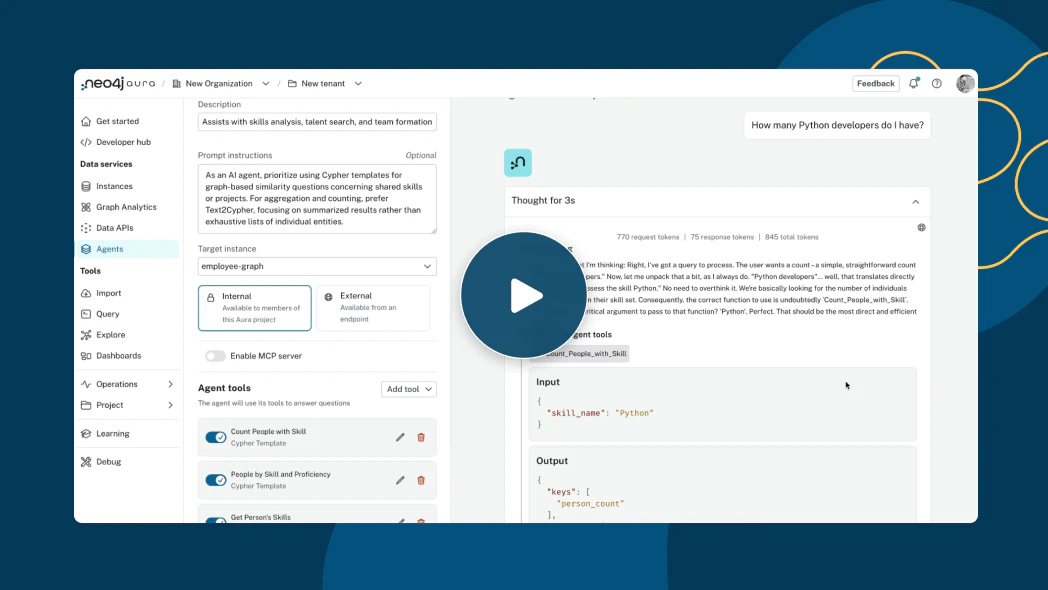Disable Count People with Skill toggle

(x=216, y=437)
